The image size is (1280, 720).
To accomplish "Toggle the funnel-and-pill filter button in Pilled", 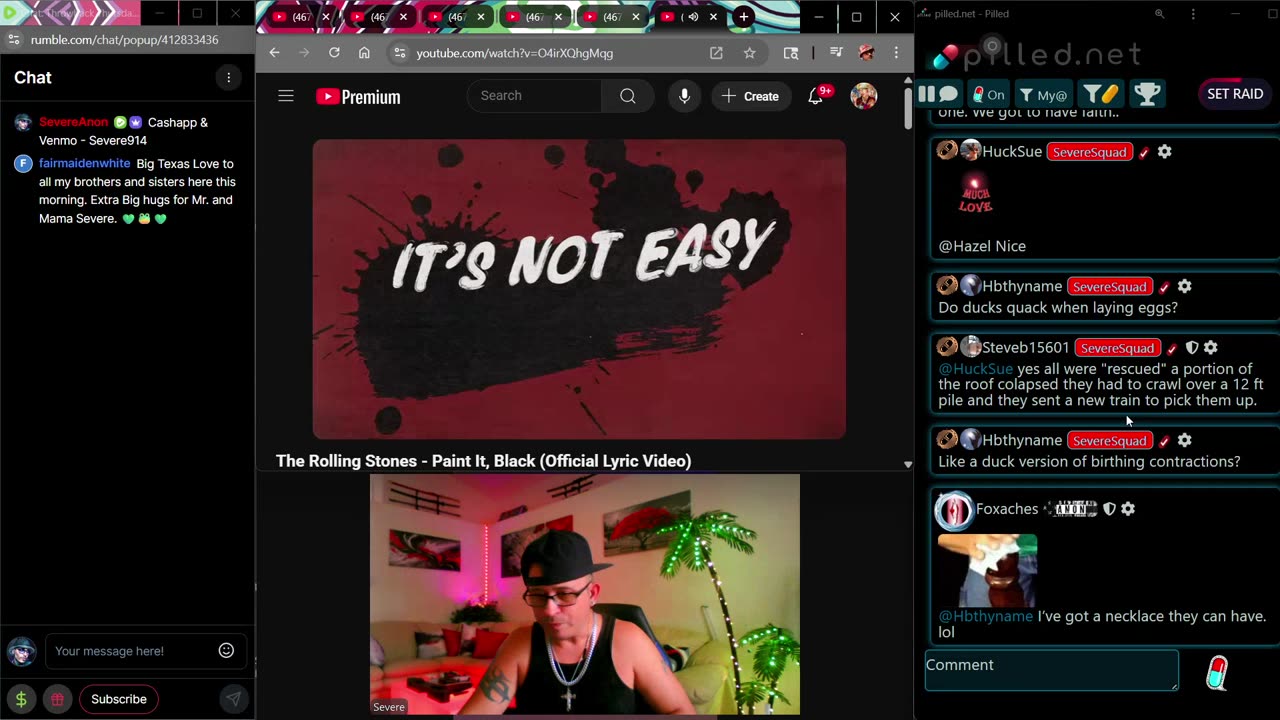I will click(x=1101, y=94).
